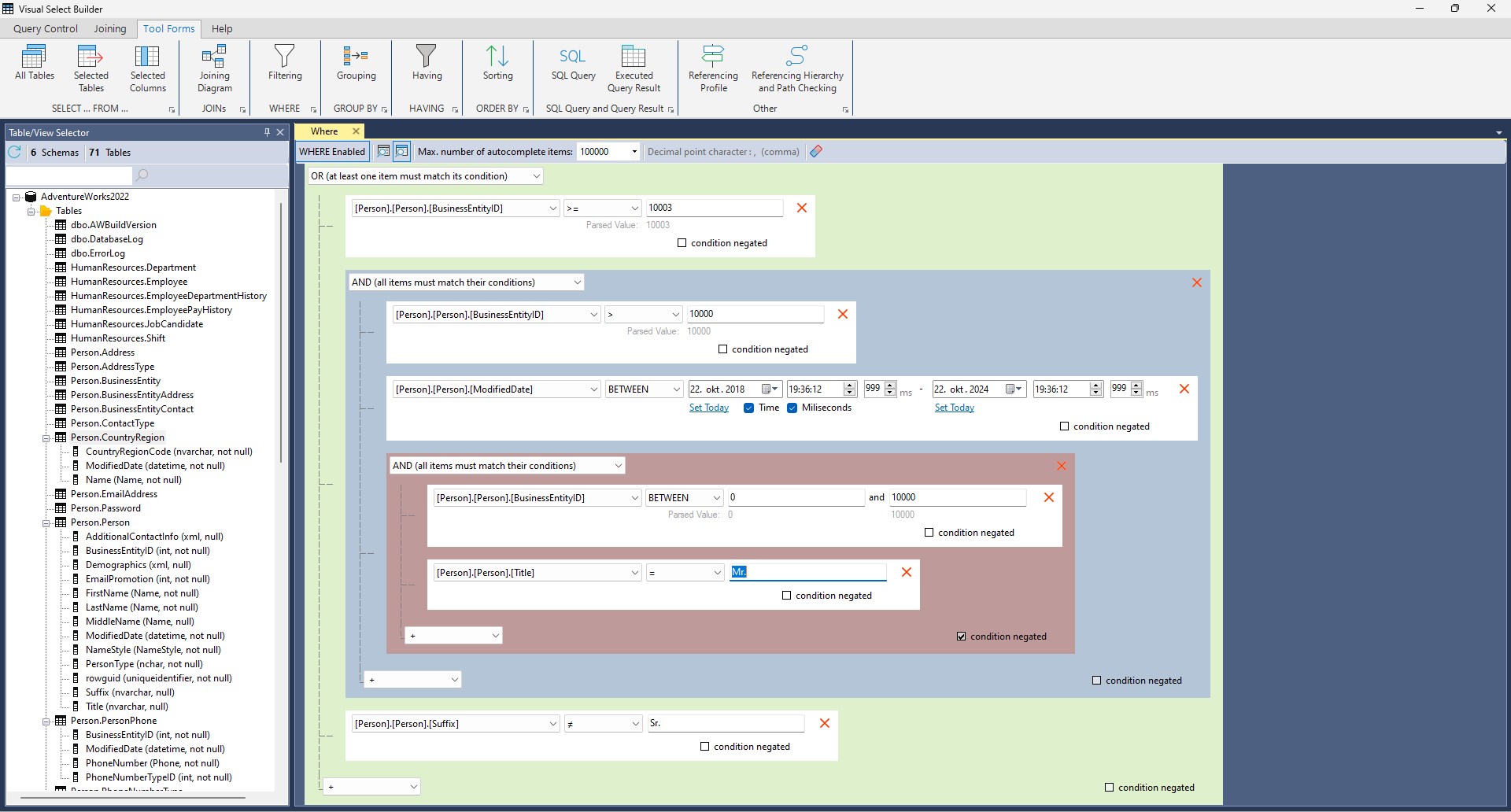Viewport: 1511px width, 812px height.
Task: Click the Title value field containing Mr.
Action: 808,572
